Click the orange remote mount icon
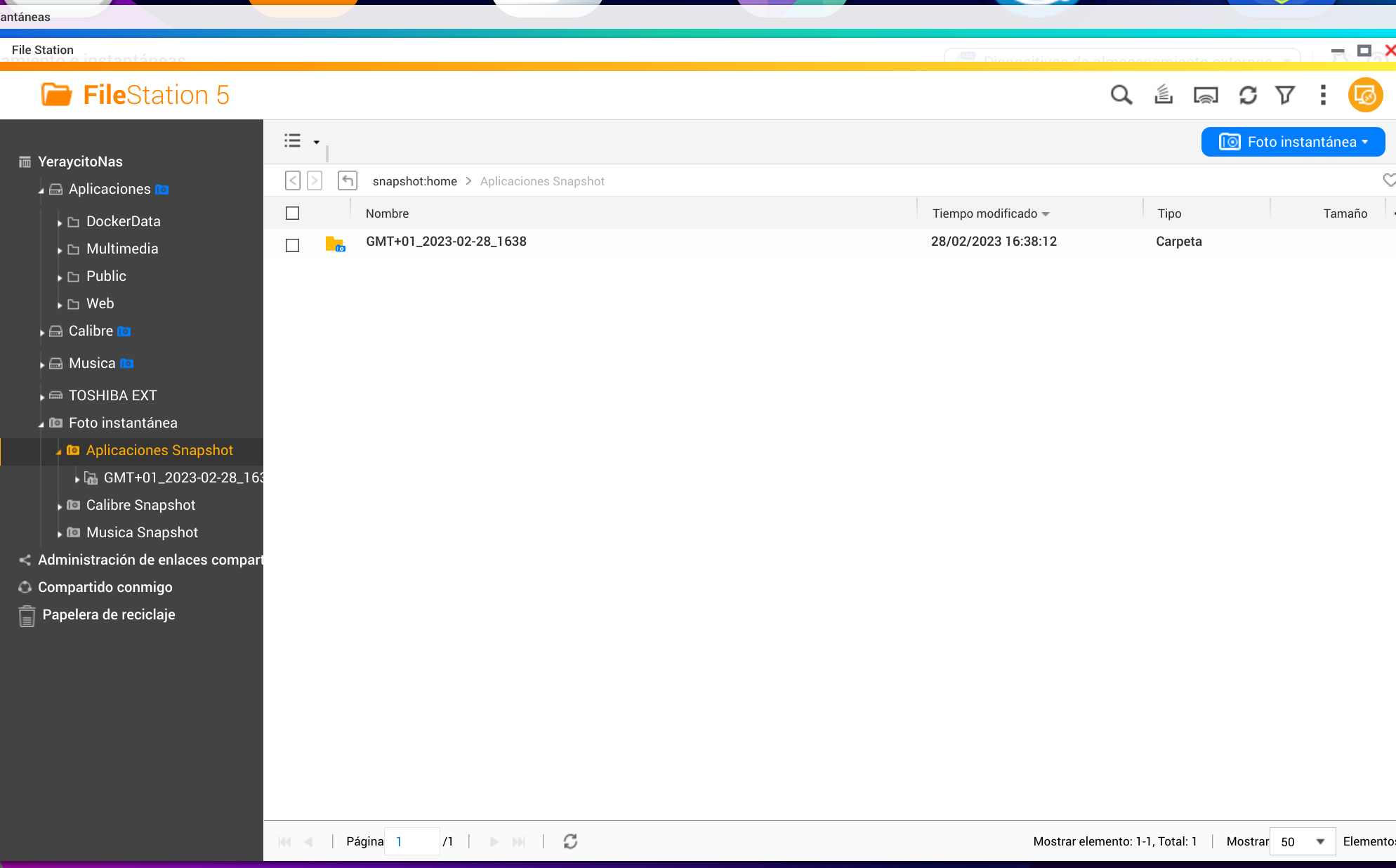Image resolution: width=1396 pixels, height=868 pixels. [x=1365, y=95]
